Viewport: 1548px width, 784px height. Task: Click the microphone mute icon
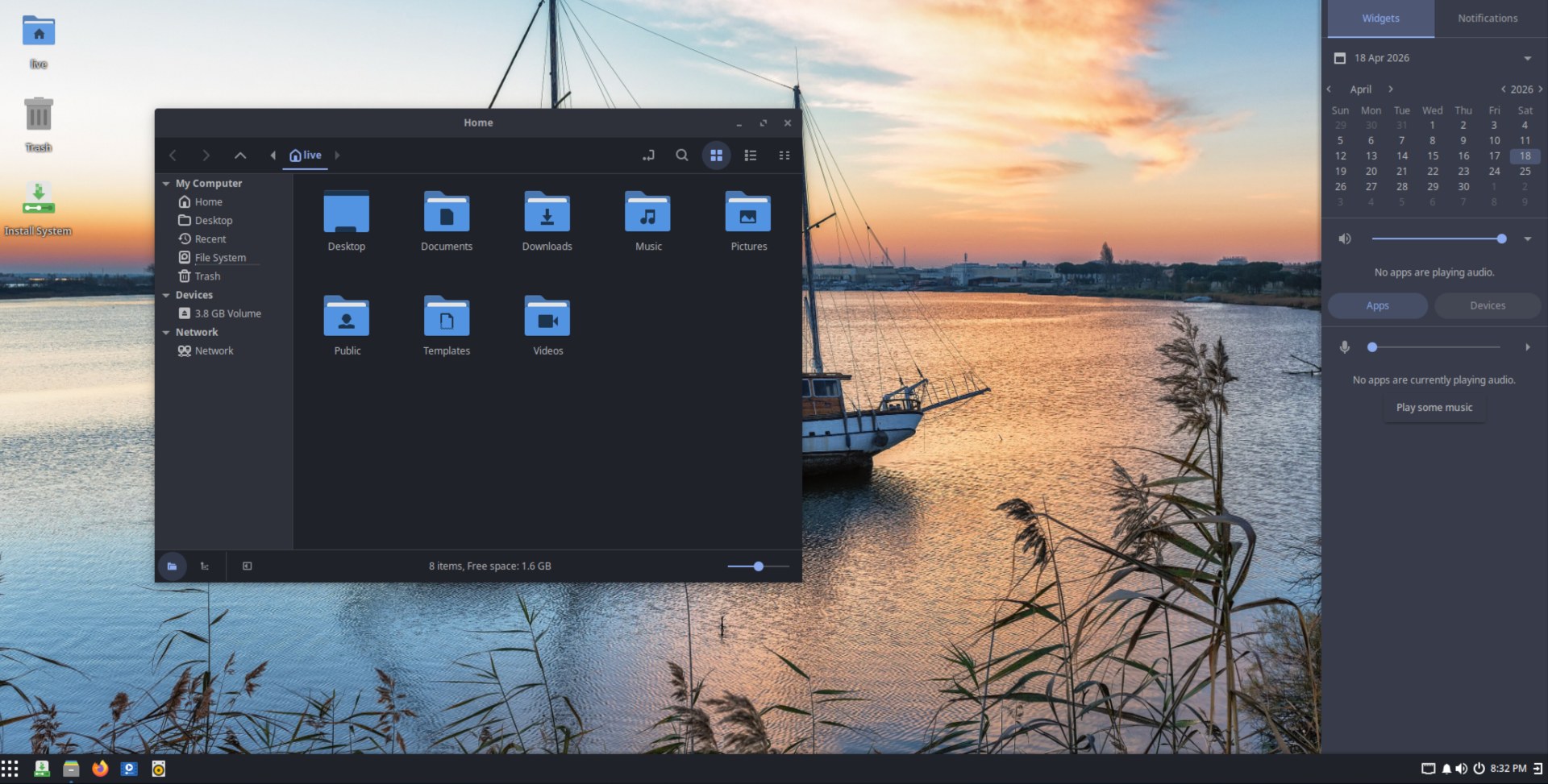(x=1344, y=347)
